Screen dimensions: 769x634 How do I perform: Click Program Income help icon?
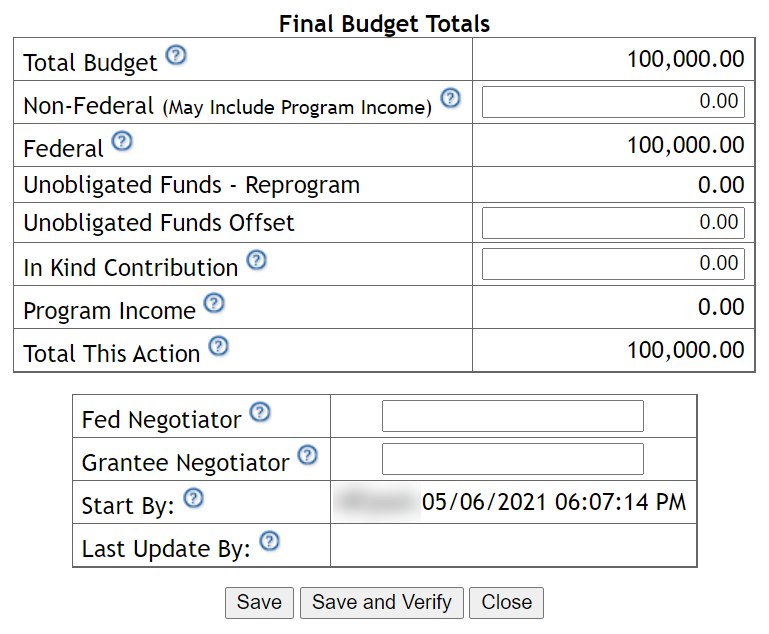[214, 303]
